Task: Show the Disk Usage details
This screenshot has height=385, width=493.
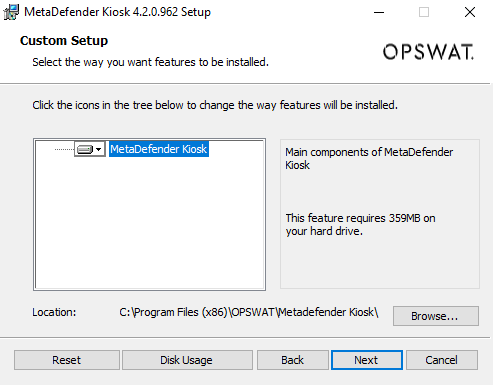Action: click(187, 360)
